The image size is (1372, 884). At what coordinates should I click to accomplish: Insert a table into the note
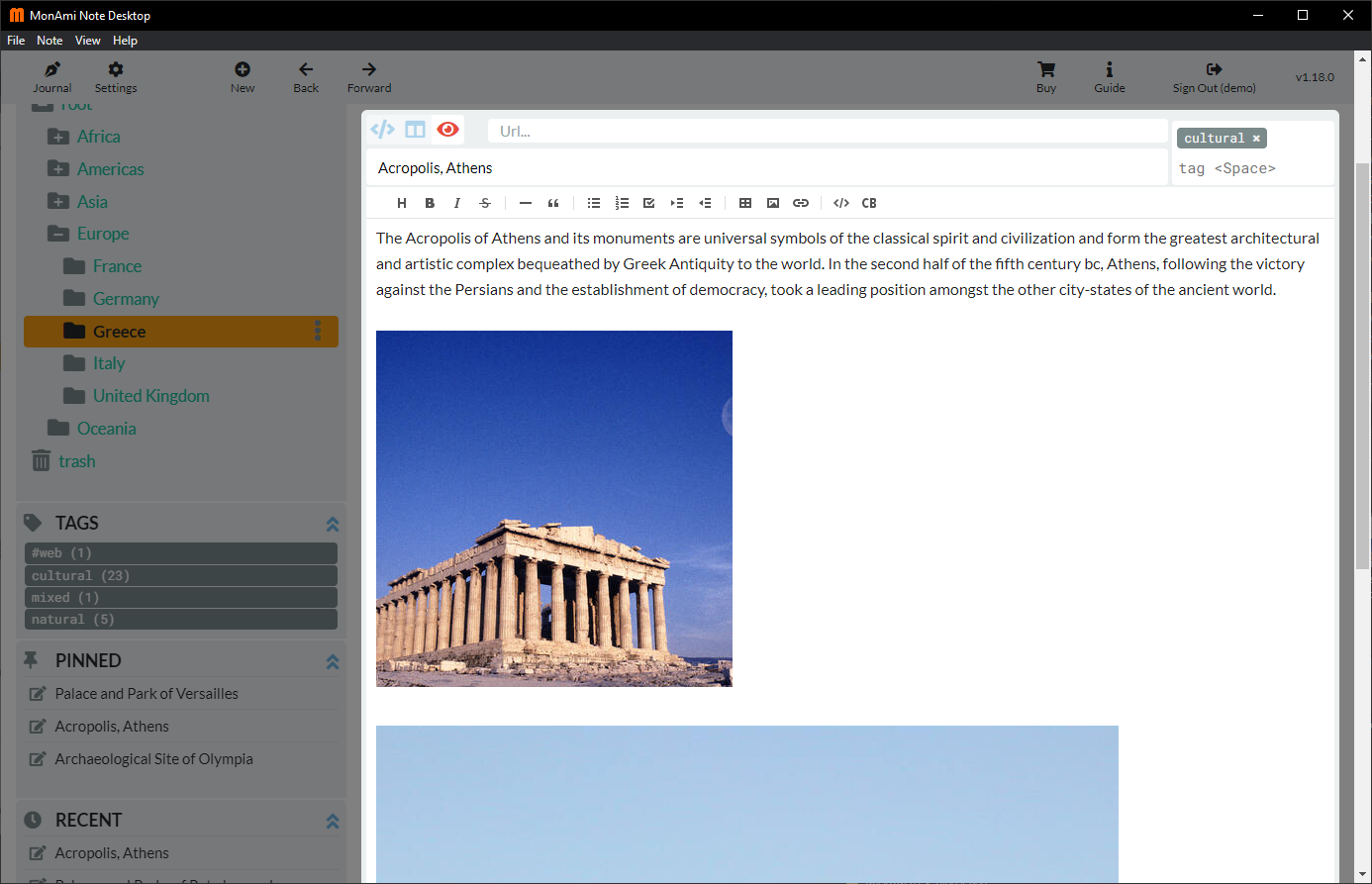[745, 203]
